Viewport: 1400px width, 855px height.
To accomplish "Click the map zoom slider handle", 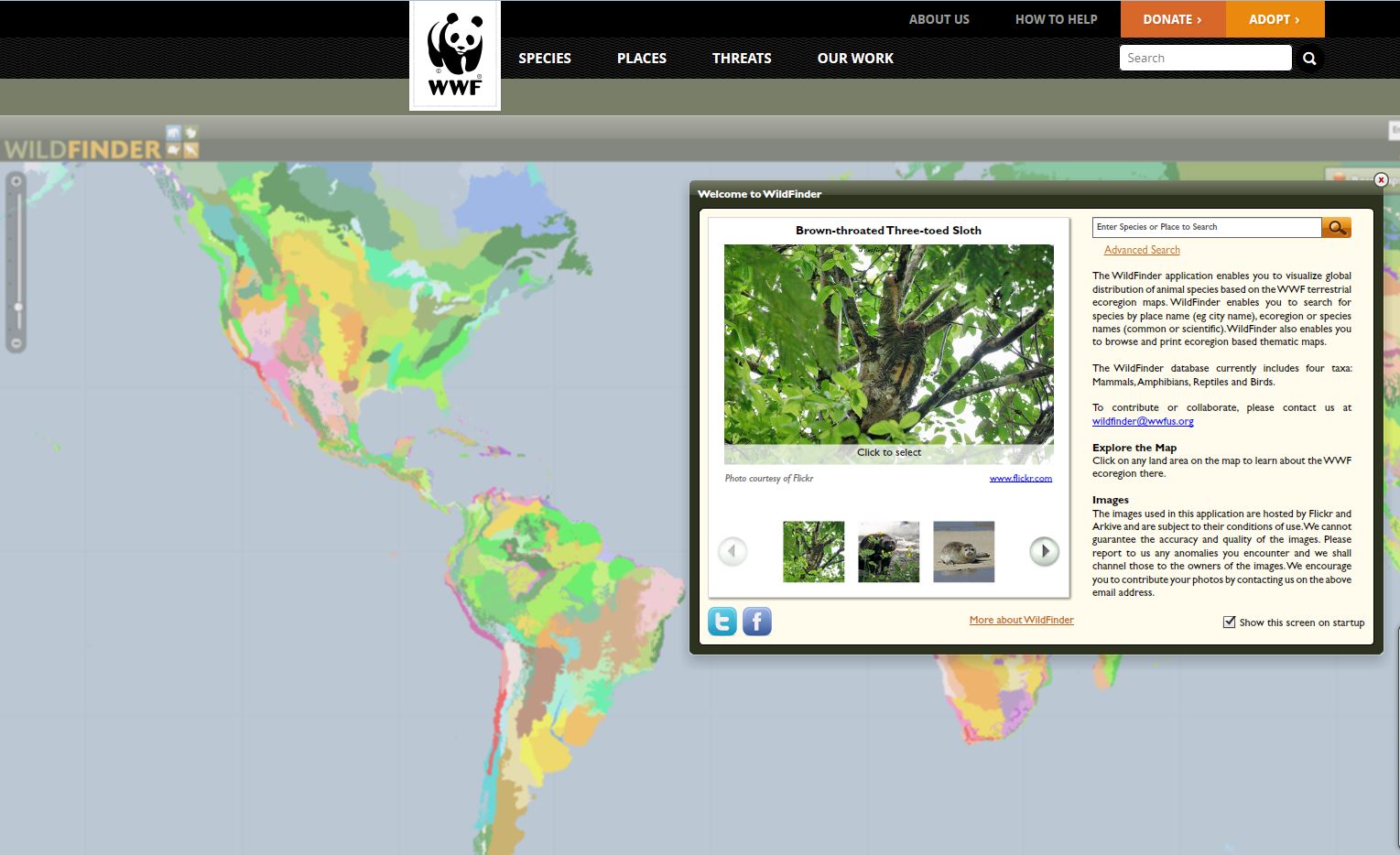I will tap(16, 308).
